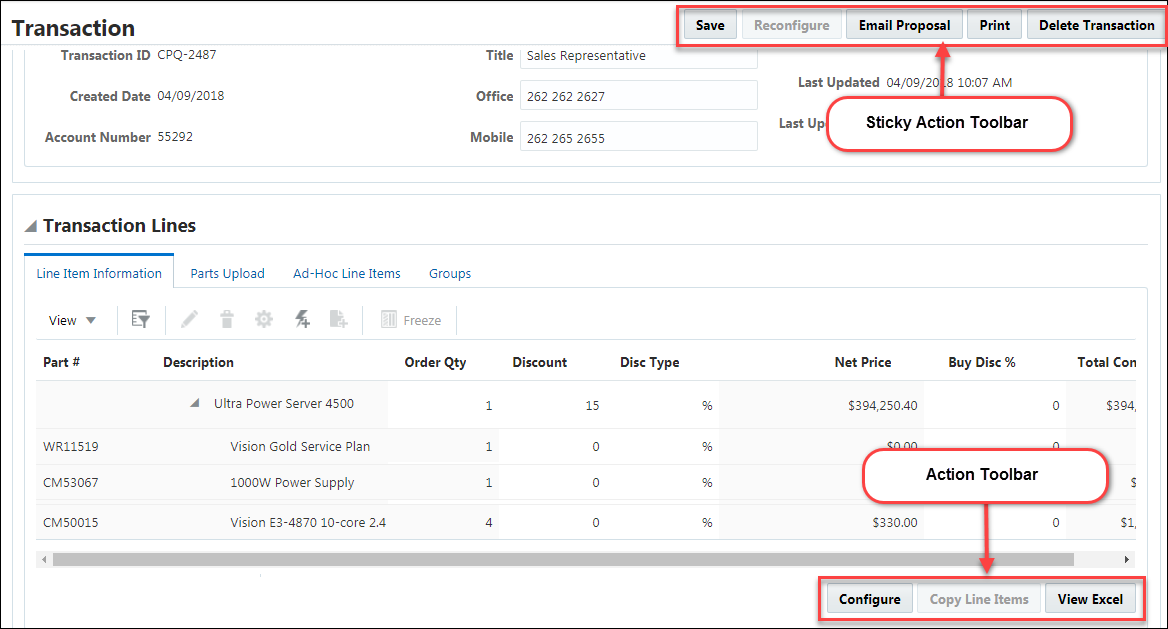Image resolution: width=1168 pixels, height=629 pixels.
Task: Select the add-document toolbar icon
Action: pyautogui.click(x=338, y=319)
